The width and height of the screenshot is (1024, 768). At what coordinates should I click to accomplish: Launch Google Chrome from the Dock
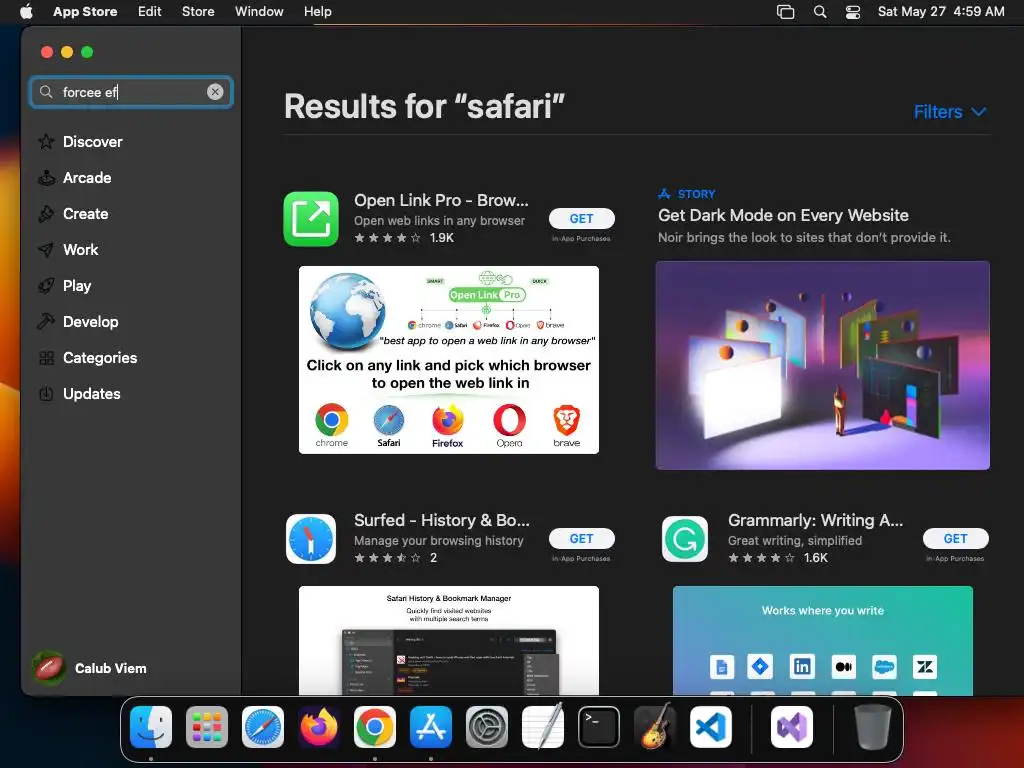click(375, 727)
